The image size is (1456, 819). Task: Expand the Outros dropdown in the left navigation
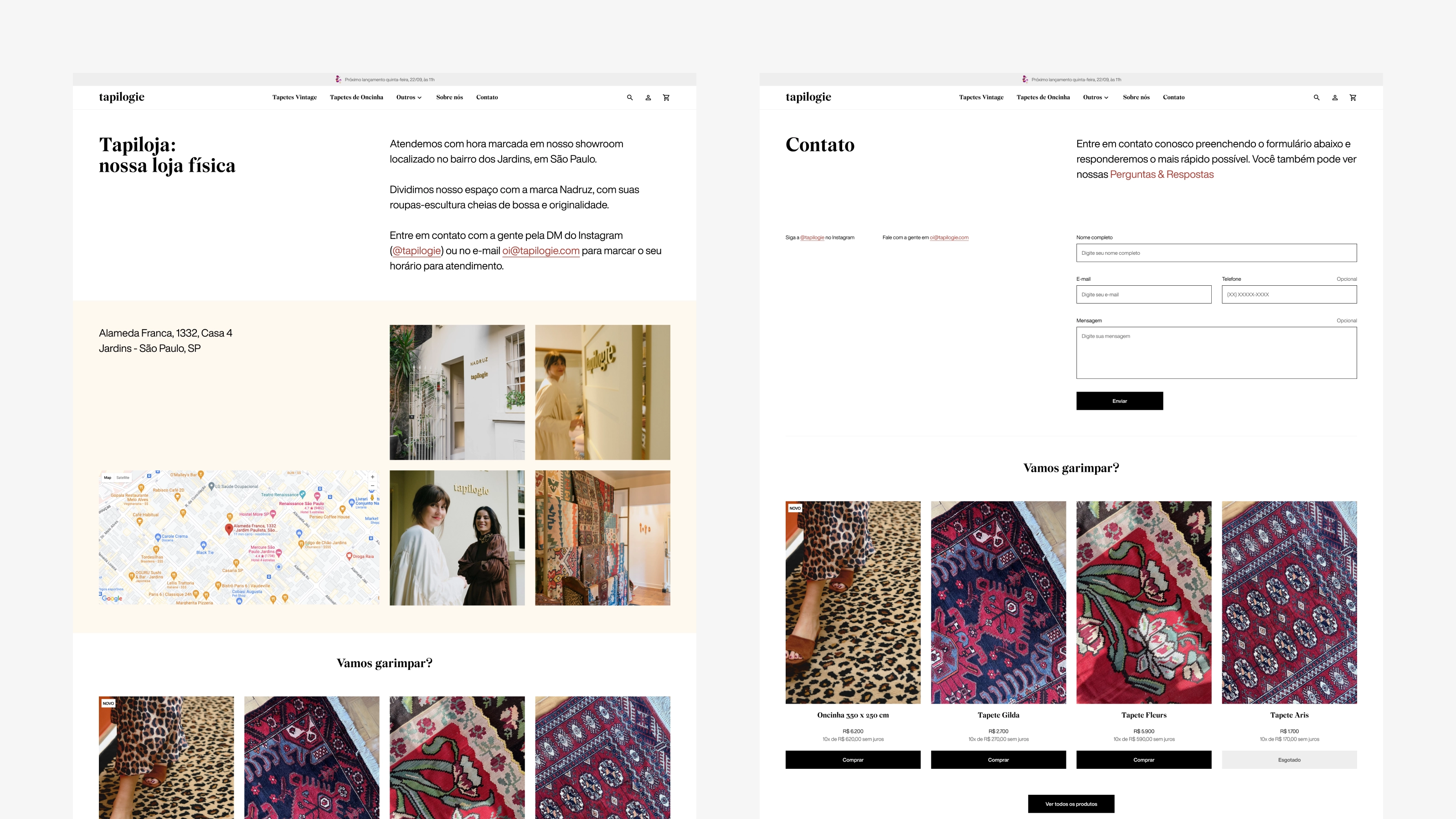tap(409, 97)
